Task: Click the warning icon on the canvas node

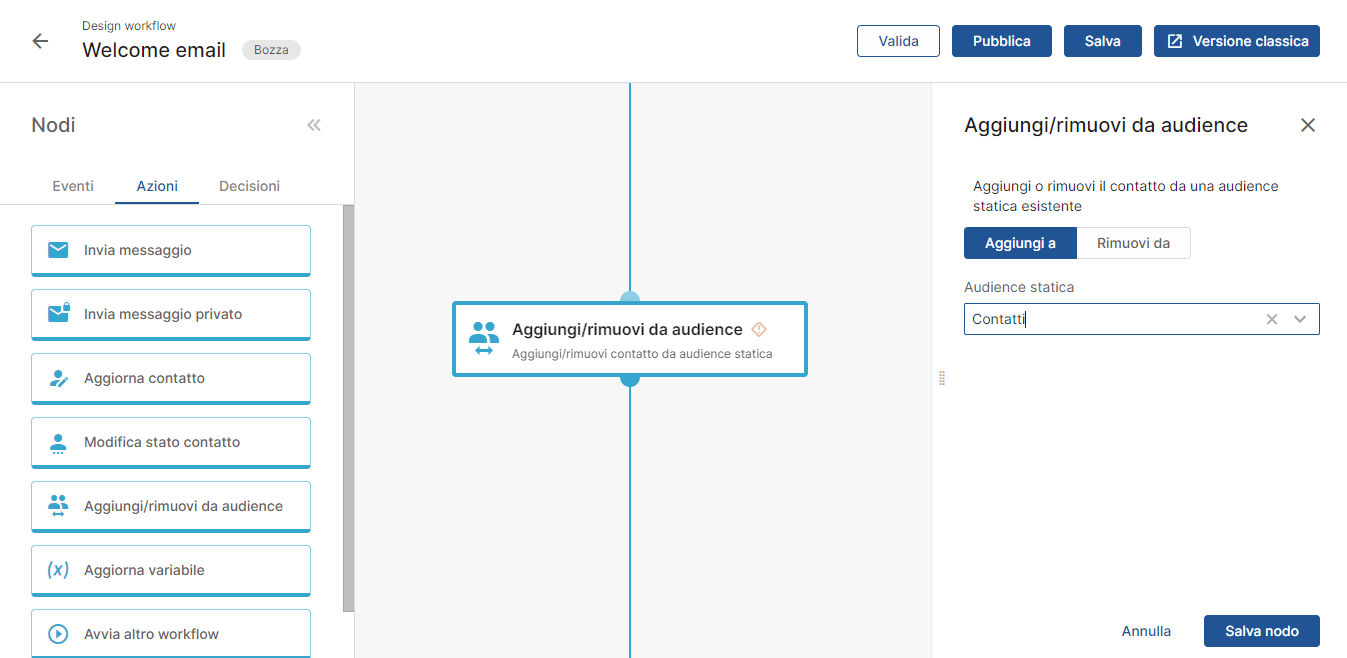Action: click(759, 329)
